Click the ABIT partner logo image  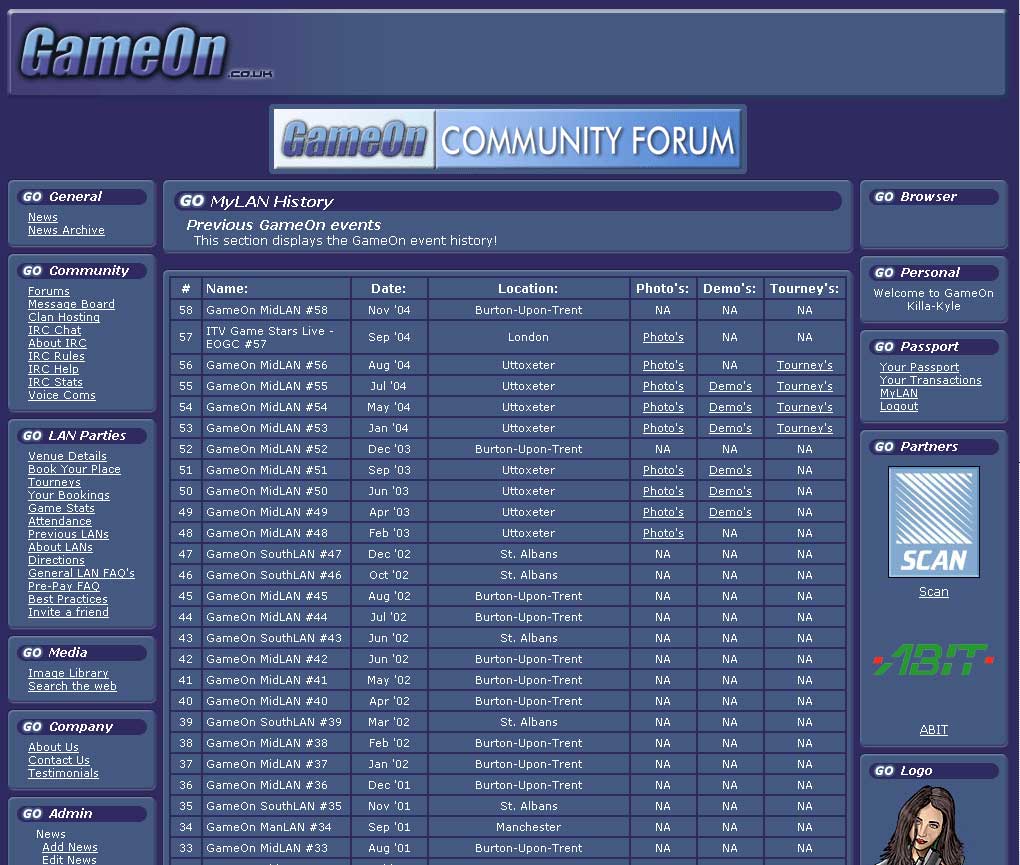(933, 660)
